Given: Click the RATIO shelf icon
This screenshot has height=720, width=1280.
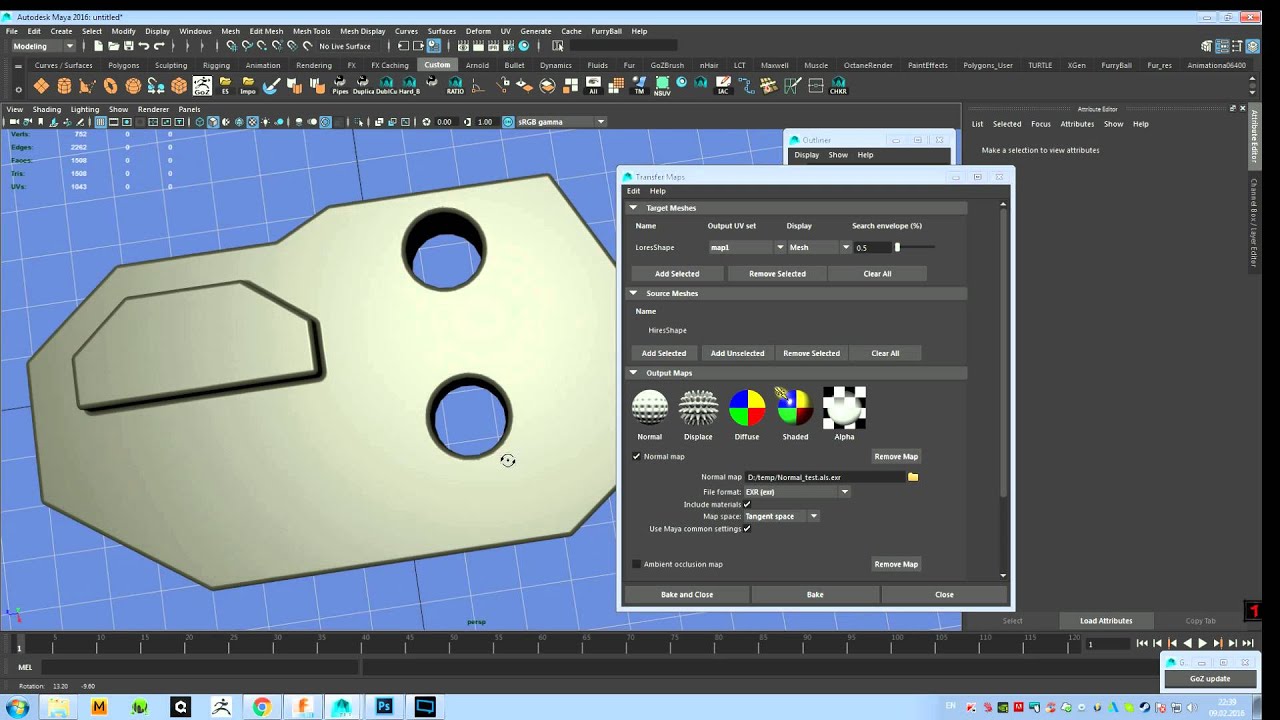Looking at the screenshot, I should pyautogui.click(x=455, y=86).
